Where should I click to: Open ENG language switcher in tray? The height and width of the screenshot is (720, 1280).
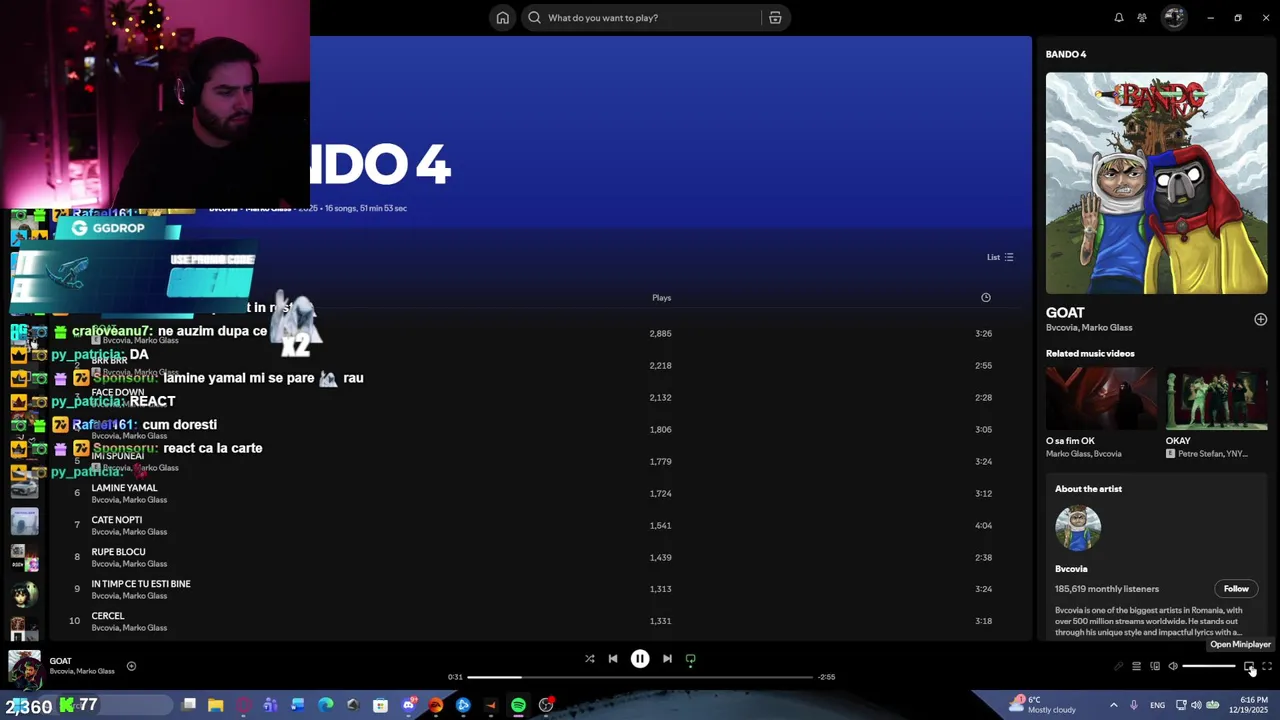1157,705
